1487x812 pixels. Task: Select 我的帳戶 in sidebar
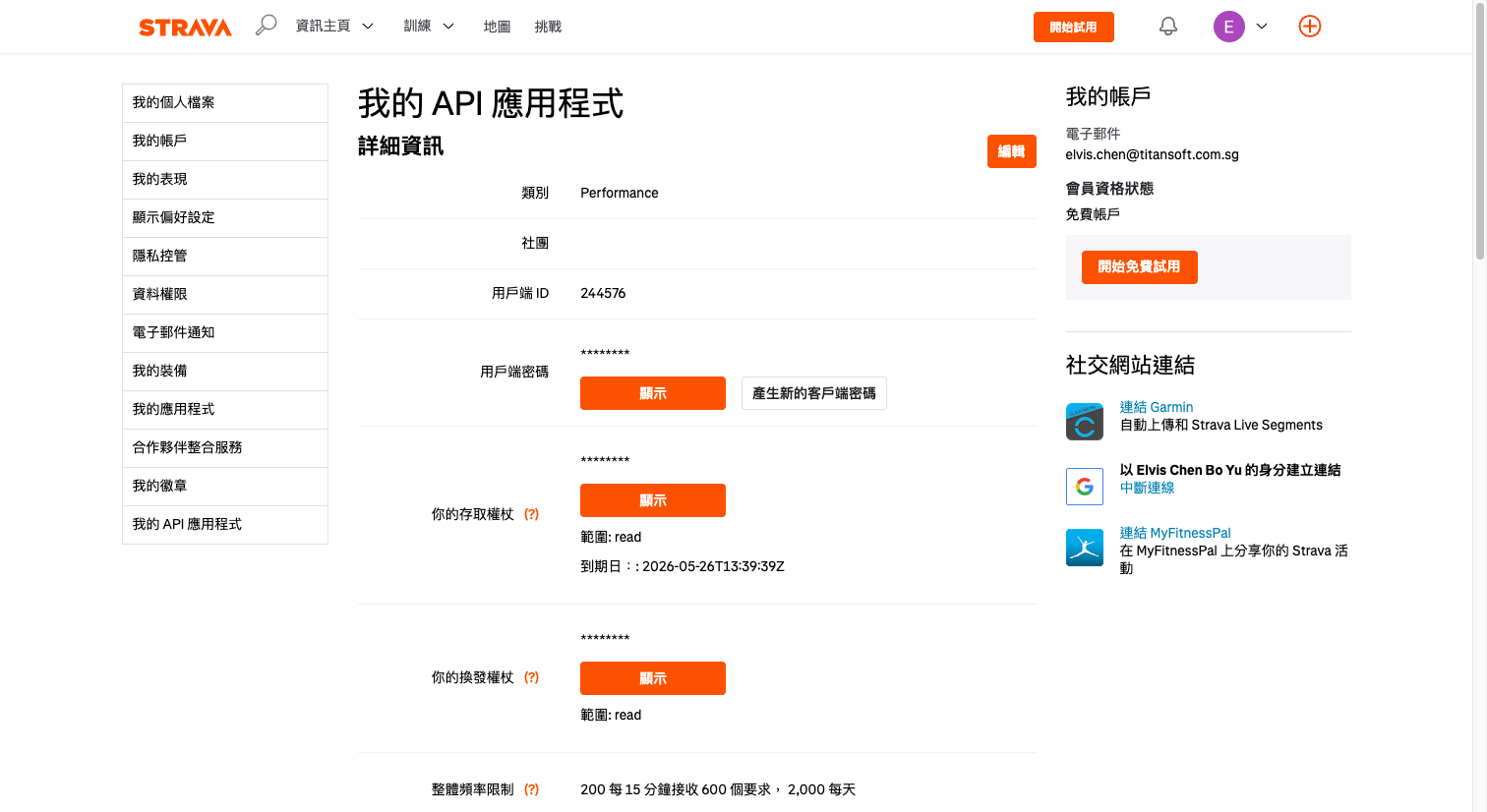point(225,142)
